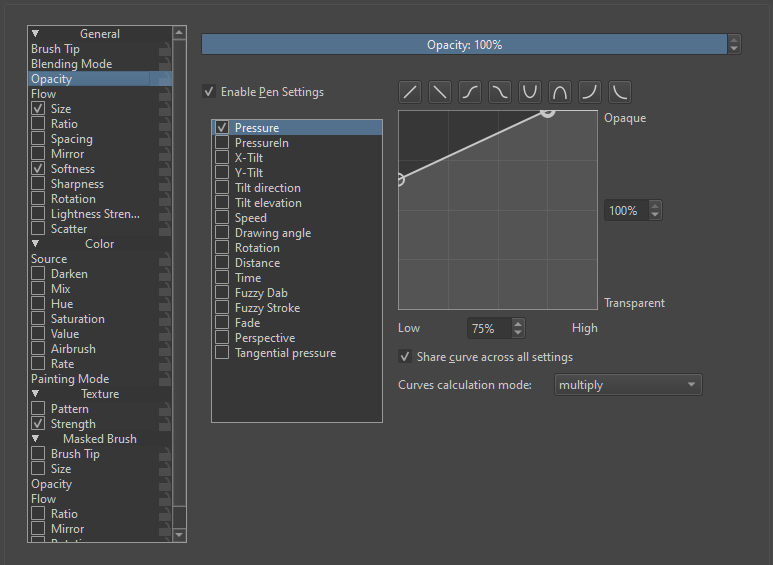Image resolution: width=773 pixels, height=565 pixels.
Task: Check the Lightness Stren... option checkbox
Action: tap(38, 213)
